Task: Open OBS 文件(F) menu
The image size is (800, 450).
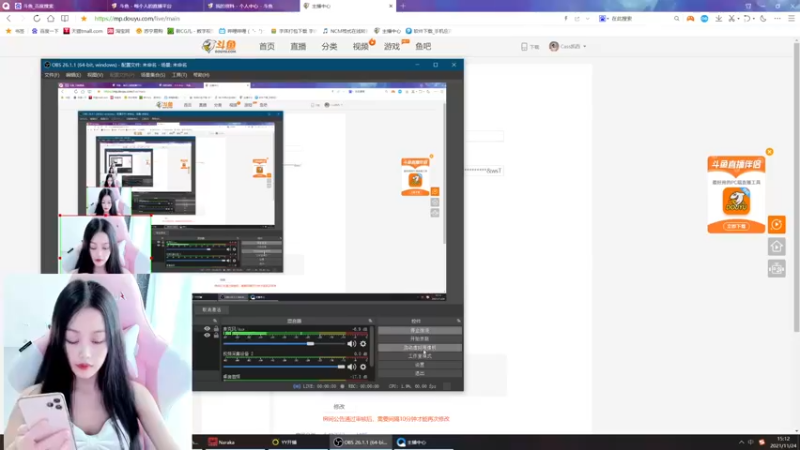Action: click(52, 75)
